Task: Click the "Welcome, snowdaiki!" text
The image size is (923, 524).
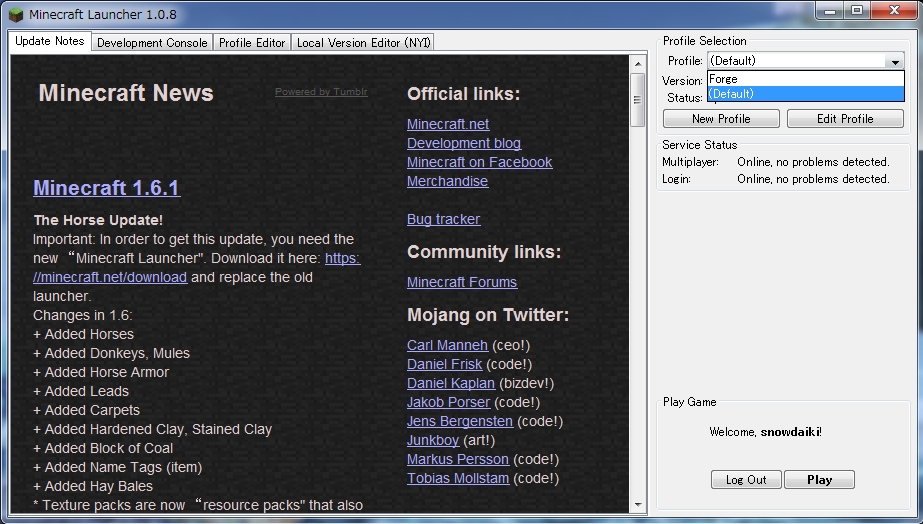Action: (x=765, y=432)
